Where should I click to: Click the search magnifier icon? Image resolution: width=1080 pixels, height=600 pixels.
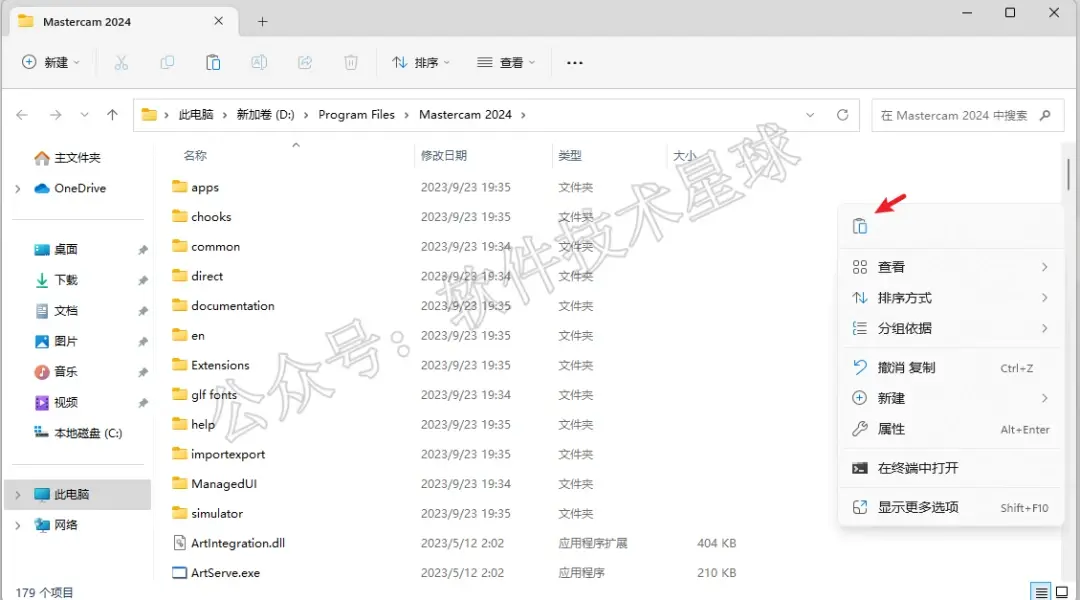[1045, 115]
